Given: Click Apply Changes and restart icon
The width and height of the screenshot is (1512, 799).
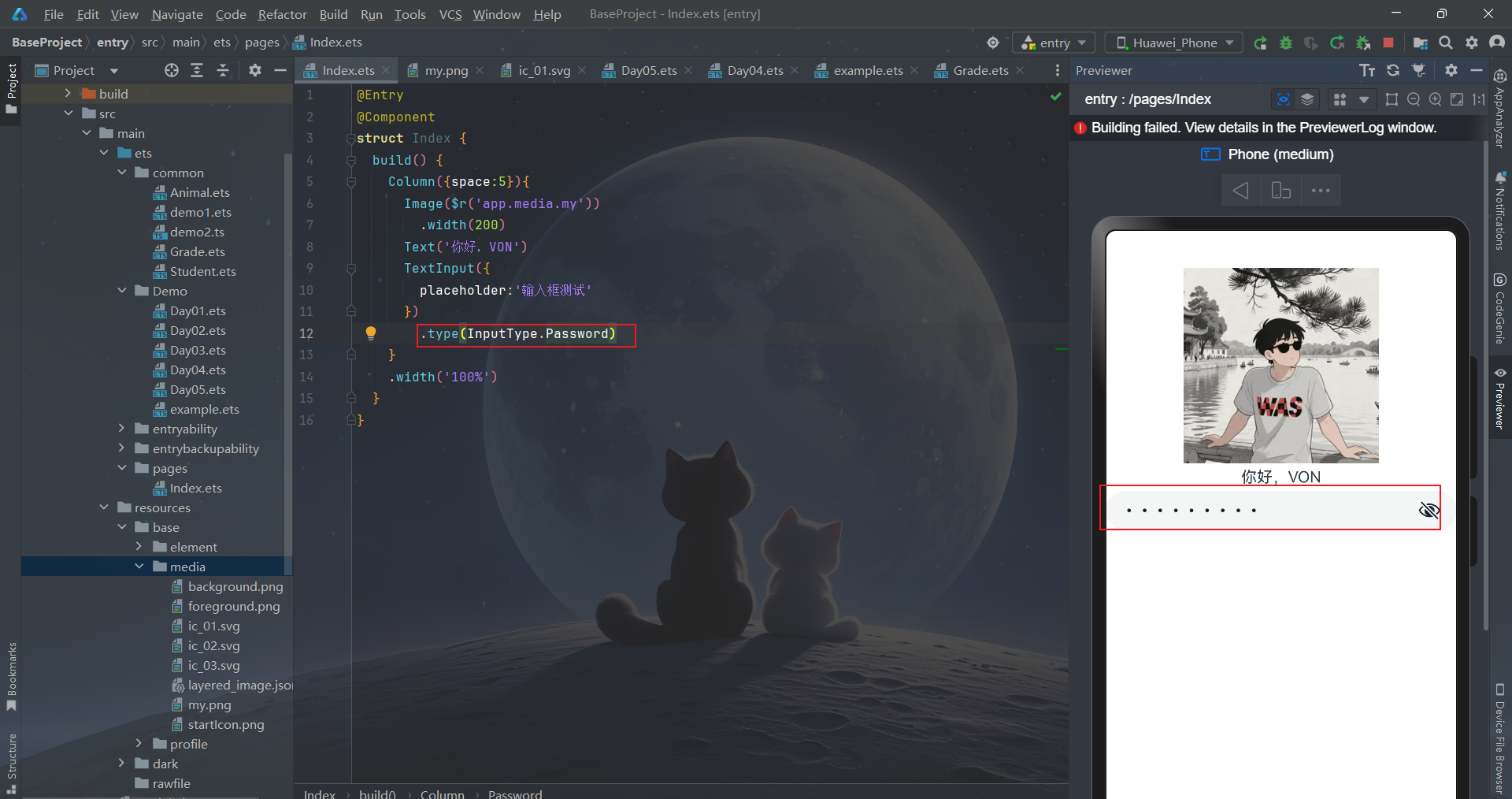Looking at the screenshot, I should coord(1337,43).
